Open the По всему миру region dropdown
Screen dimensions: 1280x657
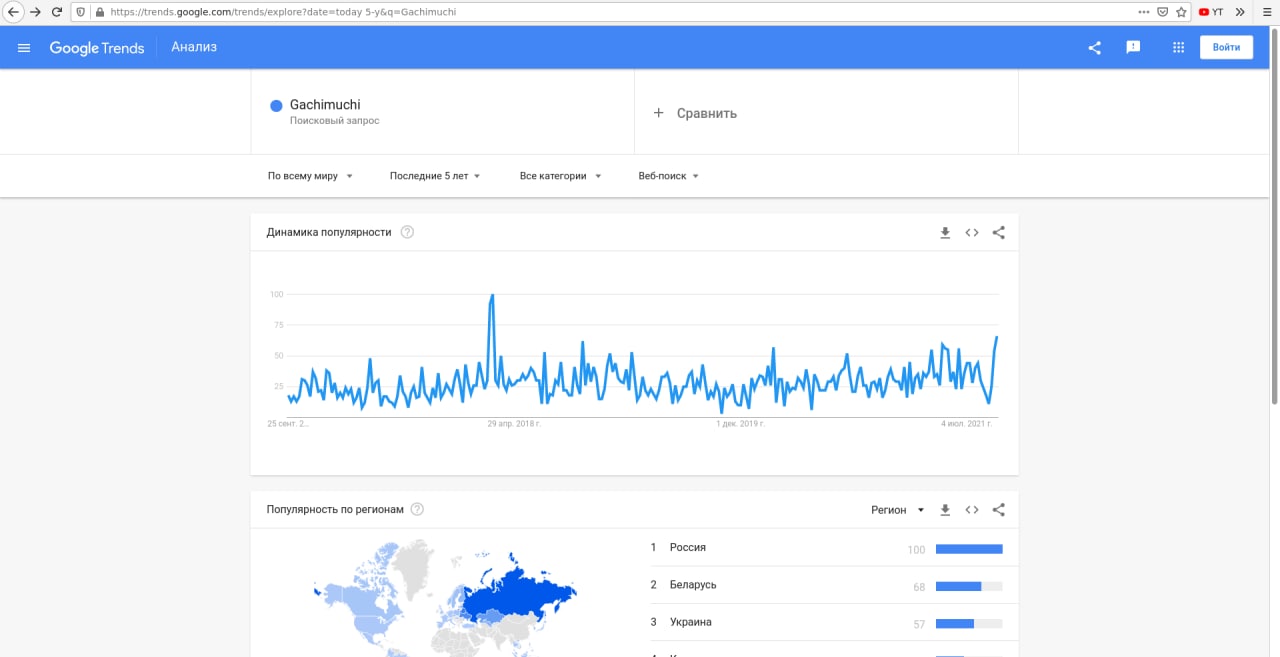tap(310, 176)
